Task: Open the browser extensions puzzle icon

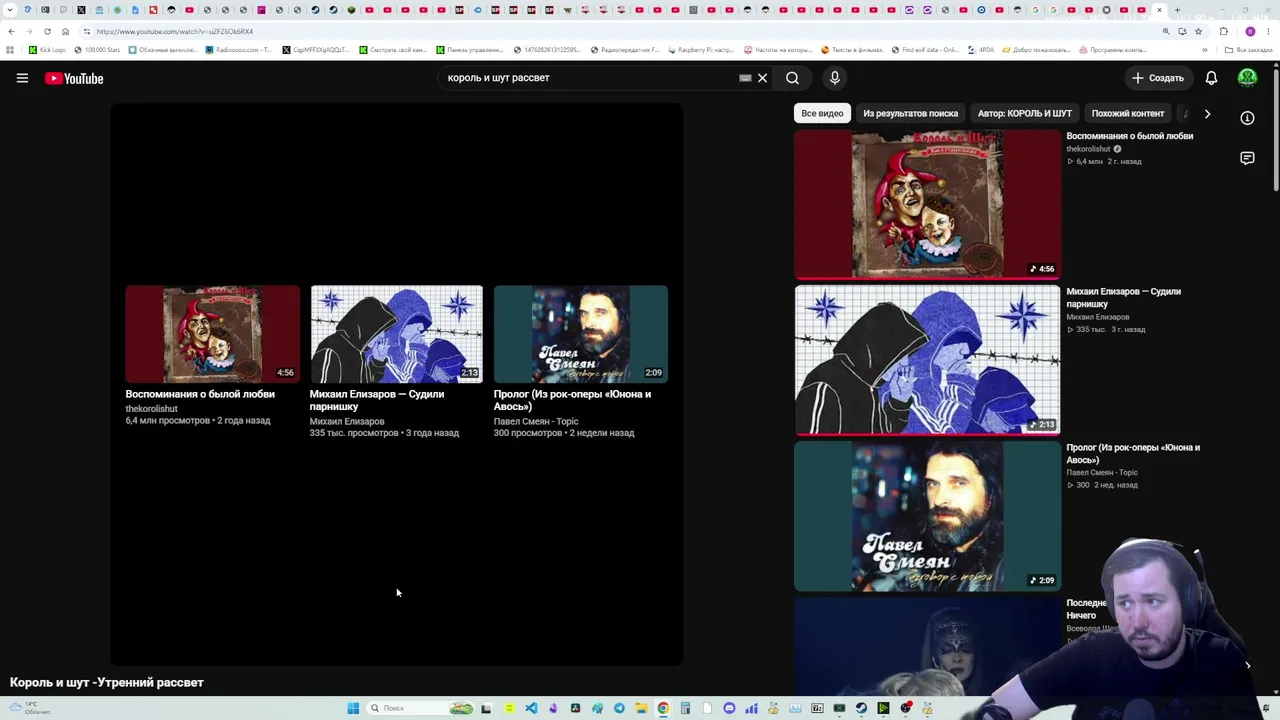Action: (1223, 31)
